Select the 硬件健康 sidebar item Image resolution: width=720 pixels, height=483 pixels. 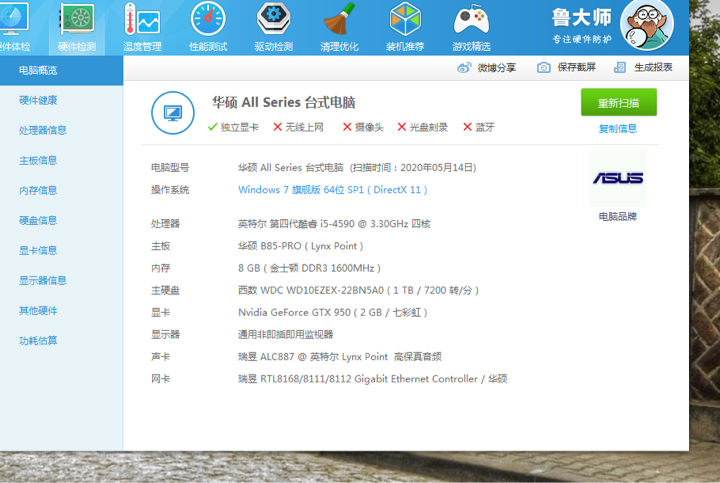(x=38, y=101)
